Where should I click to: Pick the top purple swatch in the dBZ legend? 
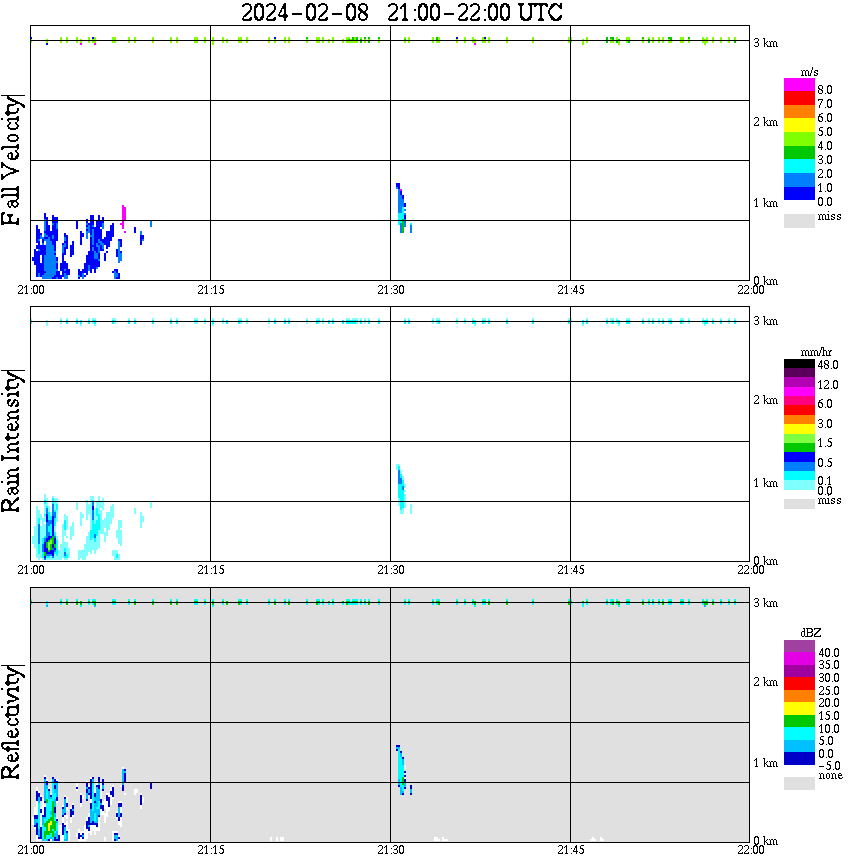tap(799, 646)
